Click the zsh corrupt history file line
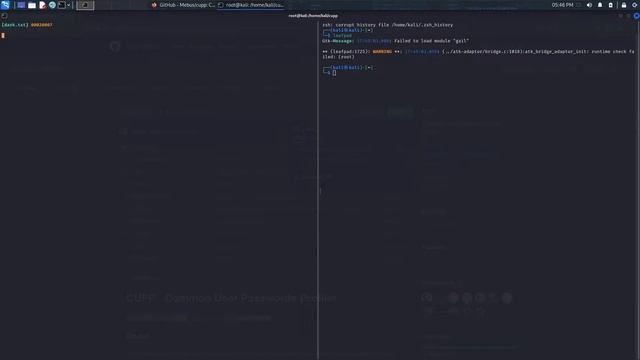 pyautogui.click(x=387, y=25)
